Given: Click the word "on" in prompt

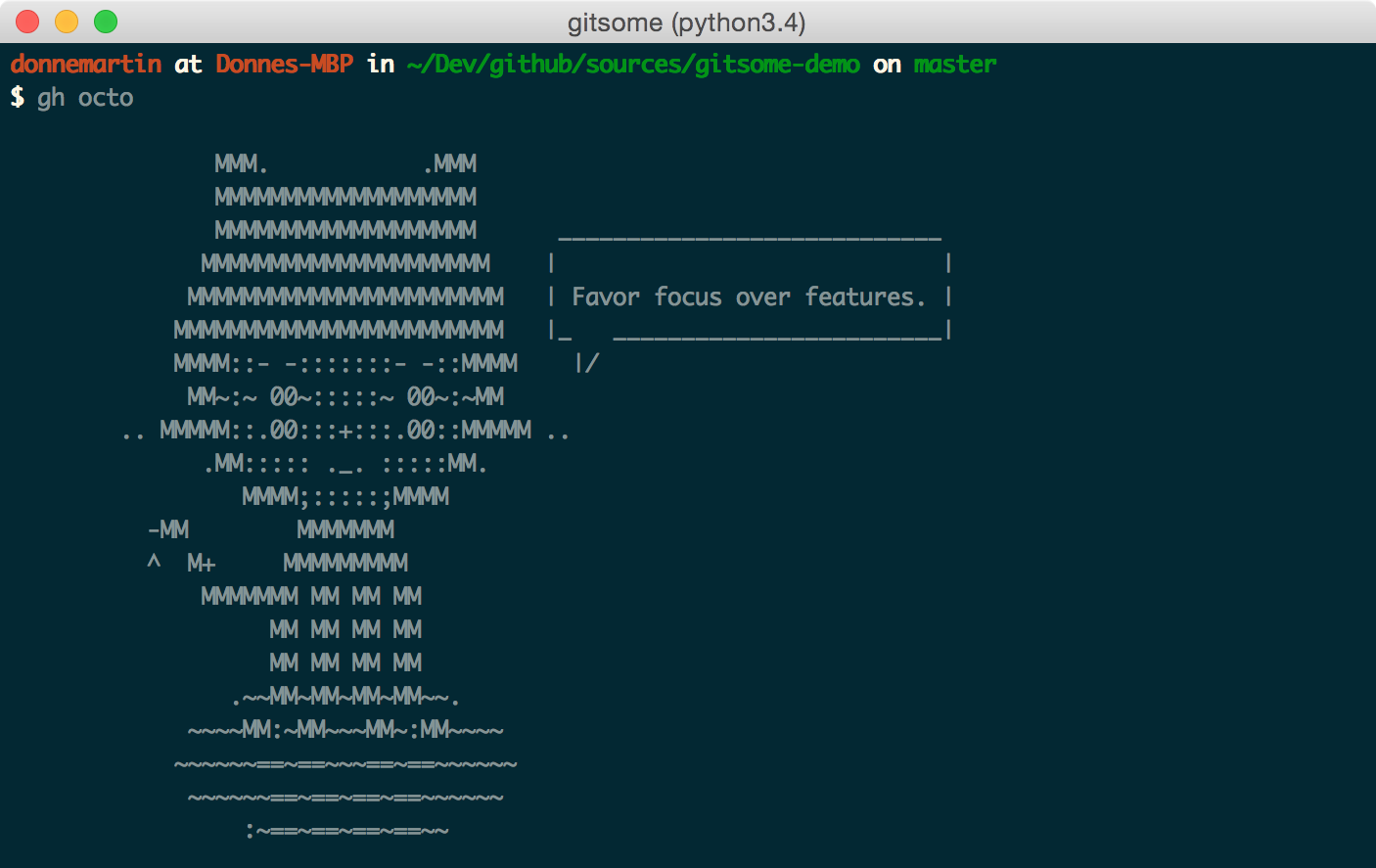Looking at the screenshot, I should [x=887, y=65].
